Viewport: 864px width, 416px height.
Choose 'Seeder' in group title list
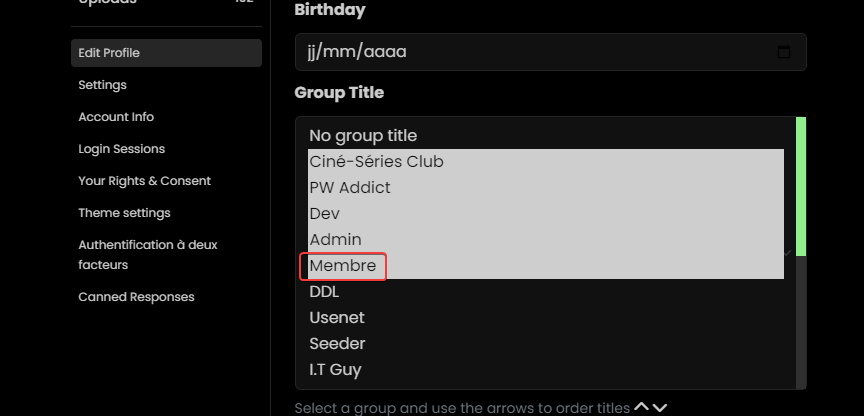click(x=337, y=344)
